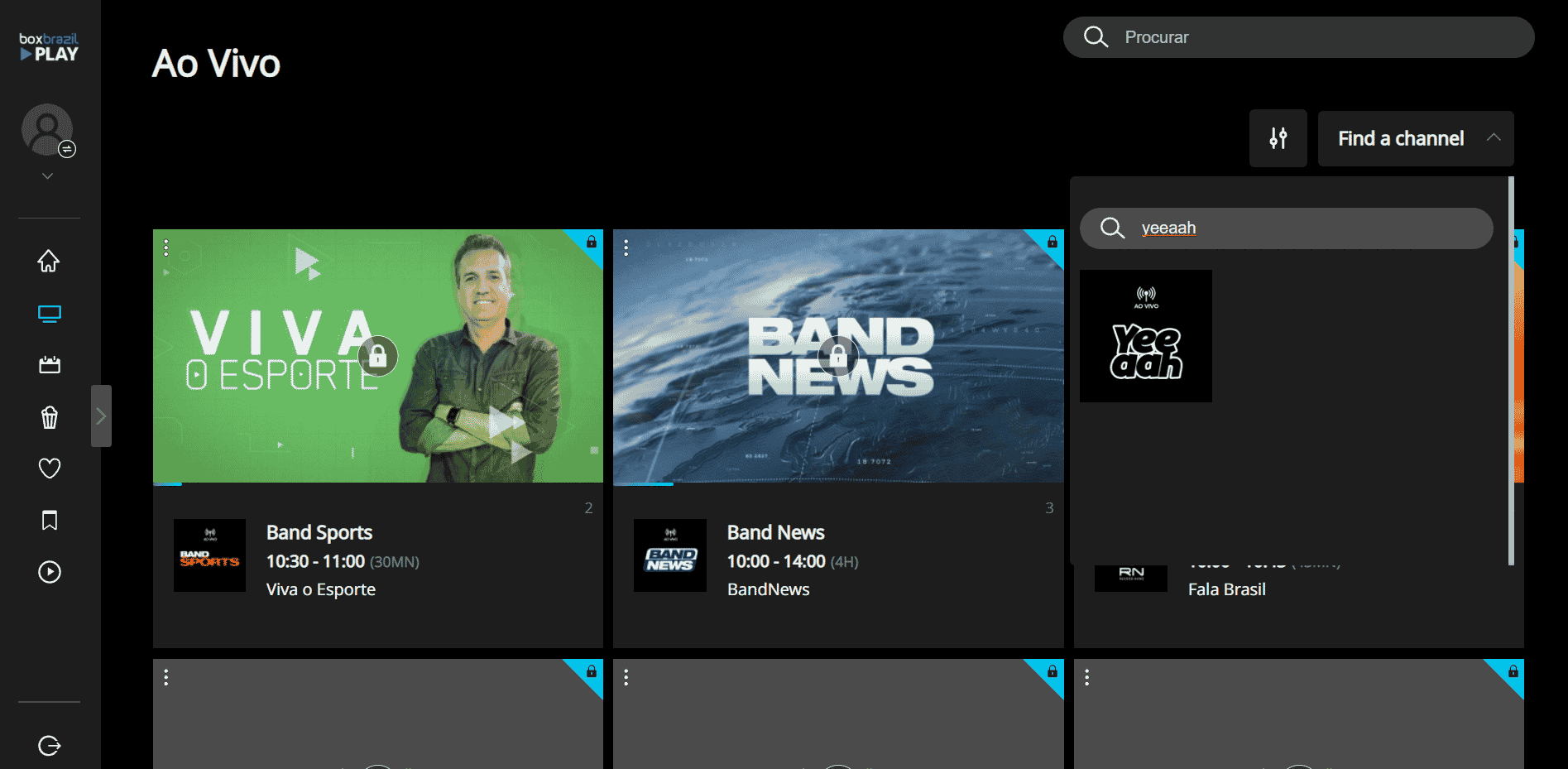Image resolution: width=1568 pixels, height=769 pixels.
Task: Expand the profile menu chevron below avatar
Action: (48, 175)
